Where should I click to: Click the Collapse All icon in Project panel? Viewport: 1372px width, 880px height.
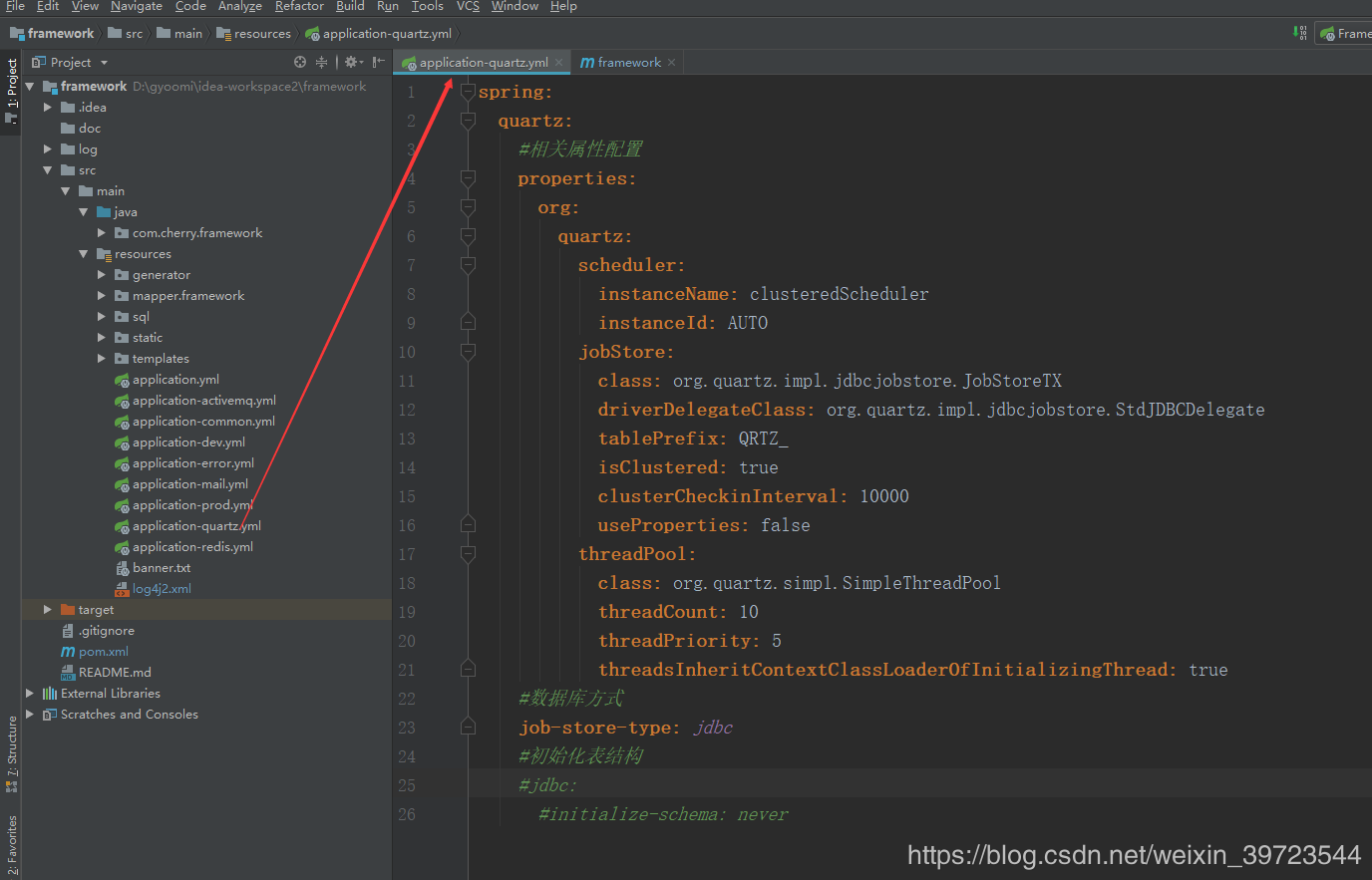click(x=321, y=62)
